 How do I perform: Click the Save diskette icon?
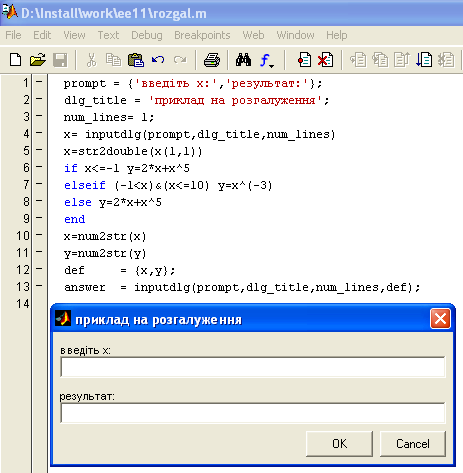(60, 60)
